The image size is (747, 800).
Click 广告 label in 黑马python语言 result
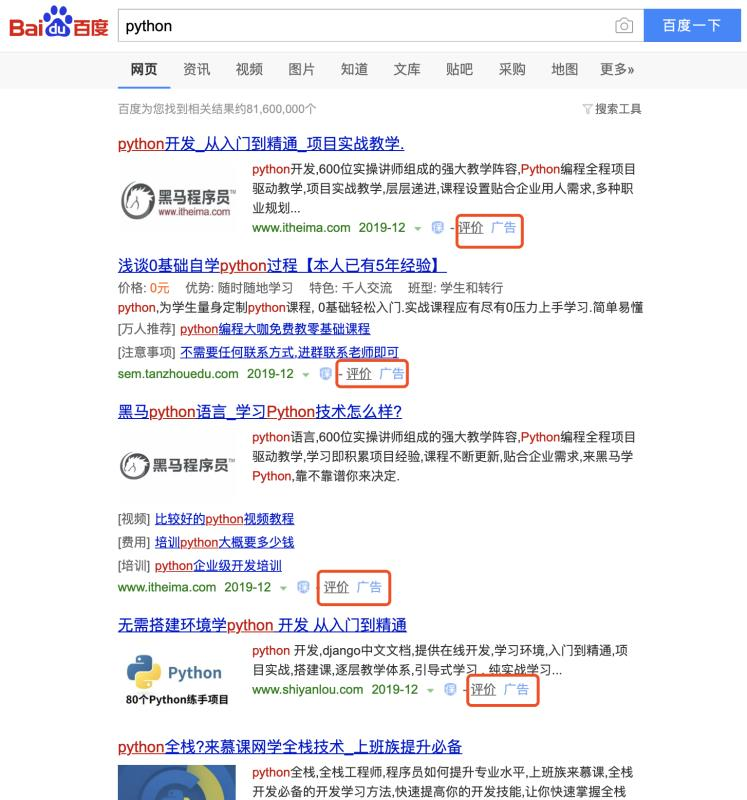pyautogui.click(x=369, y=587)
